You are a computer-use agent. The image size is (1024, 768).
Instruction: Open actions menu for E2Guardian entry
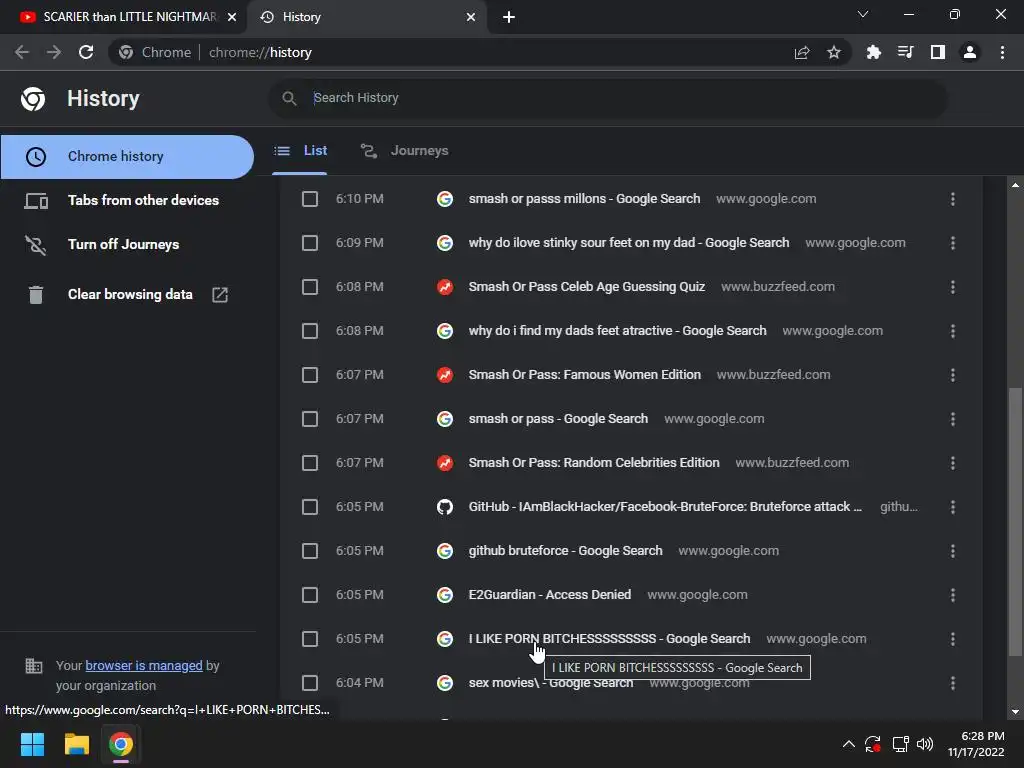953,595
